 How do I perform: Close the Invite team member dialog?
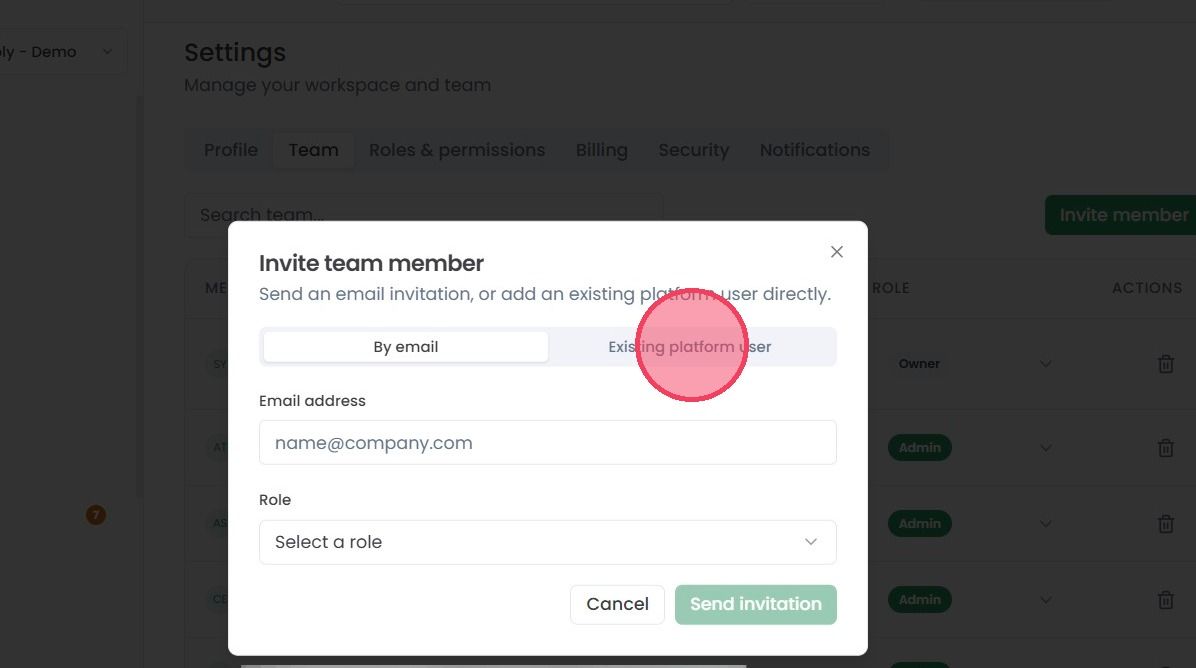(x=837, y=252)
